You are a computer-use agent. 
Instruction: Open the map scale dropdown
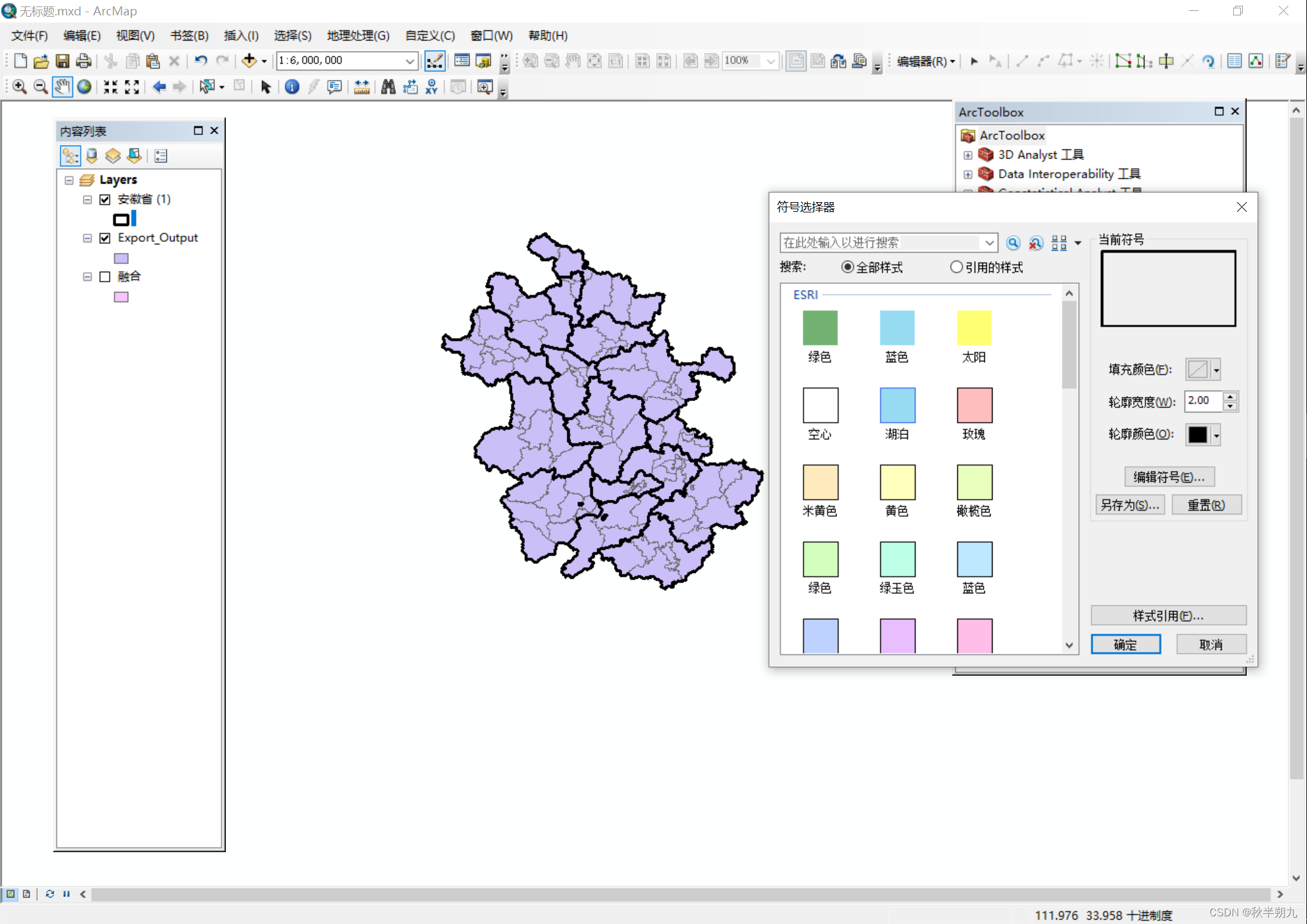pos(409,61)
